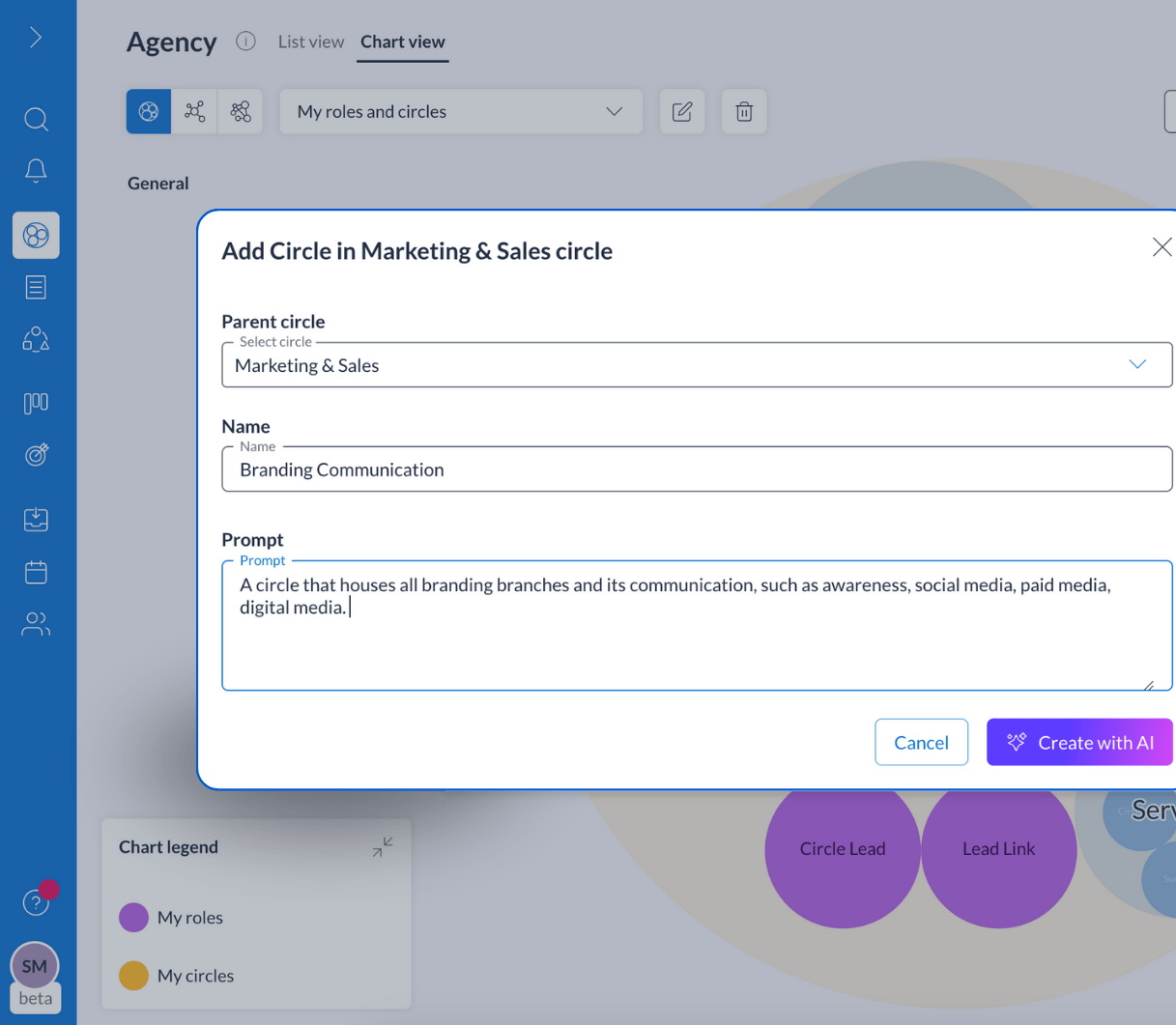Open help question mark icon
This screenshot has height=1025, width=1176.
pyautogui.click(x=36, y=902)
